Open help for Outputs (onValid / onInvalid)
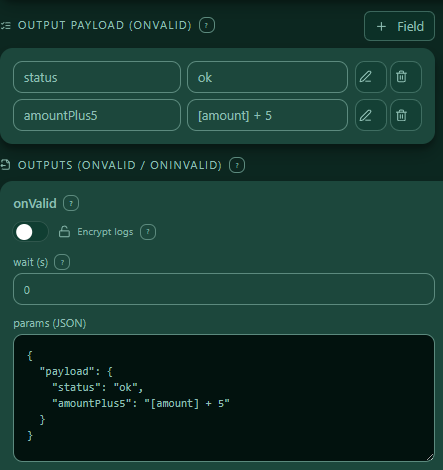Image resolution: width=443 pixels, height=470 pixels. click(237, 165)
